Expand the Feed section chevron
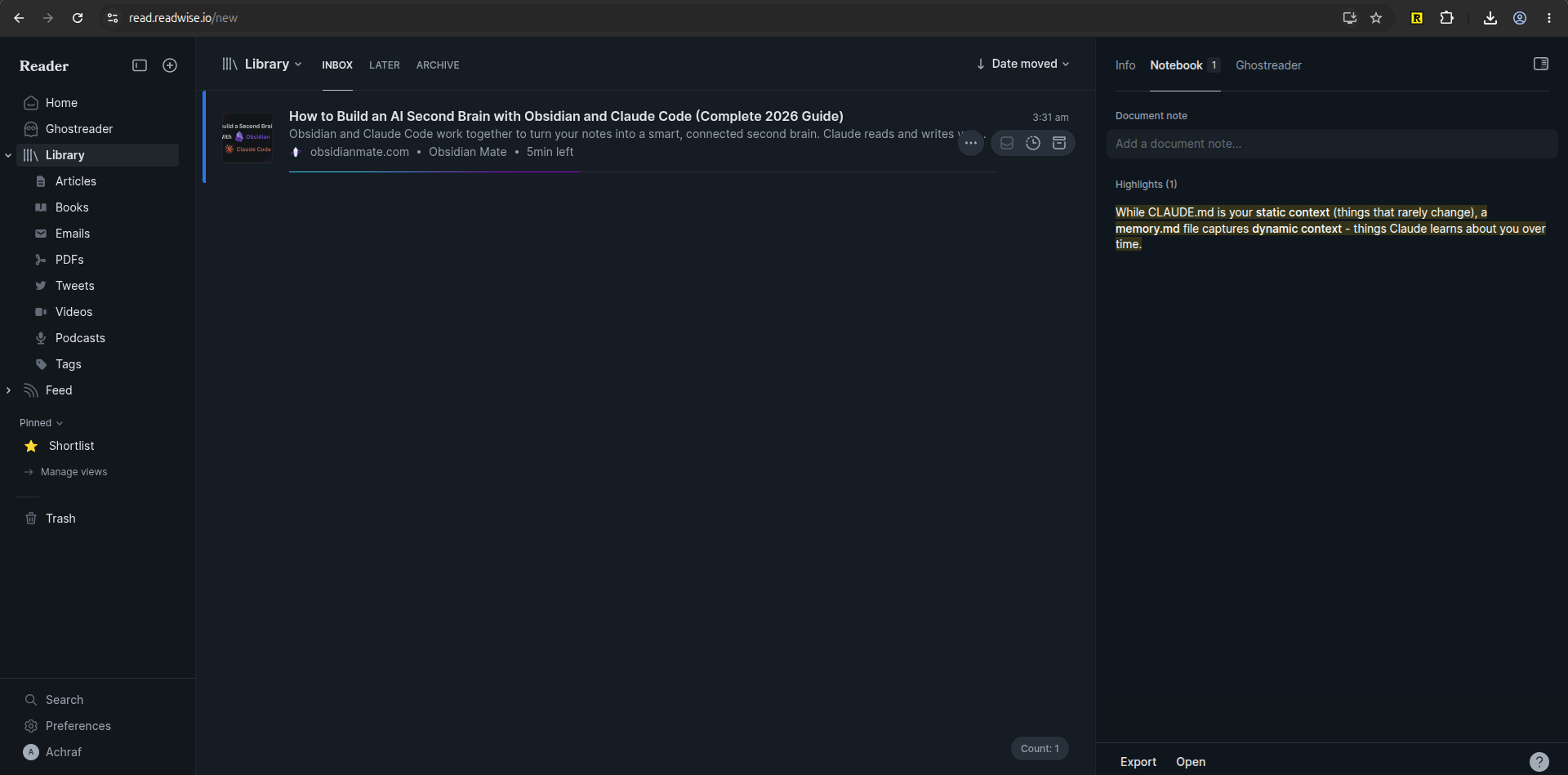Viewport: 1568px width, 775px height. point(8,390)
